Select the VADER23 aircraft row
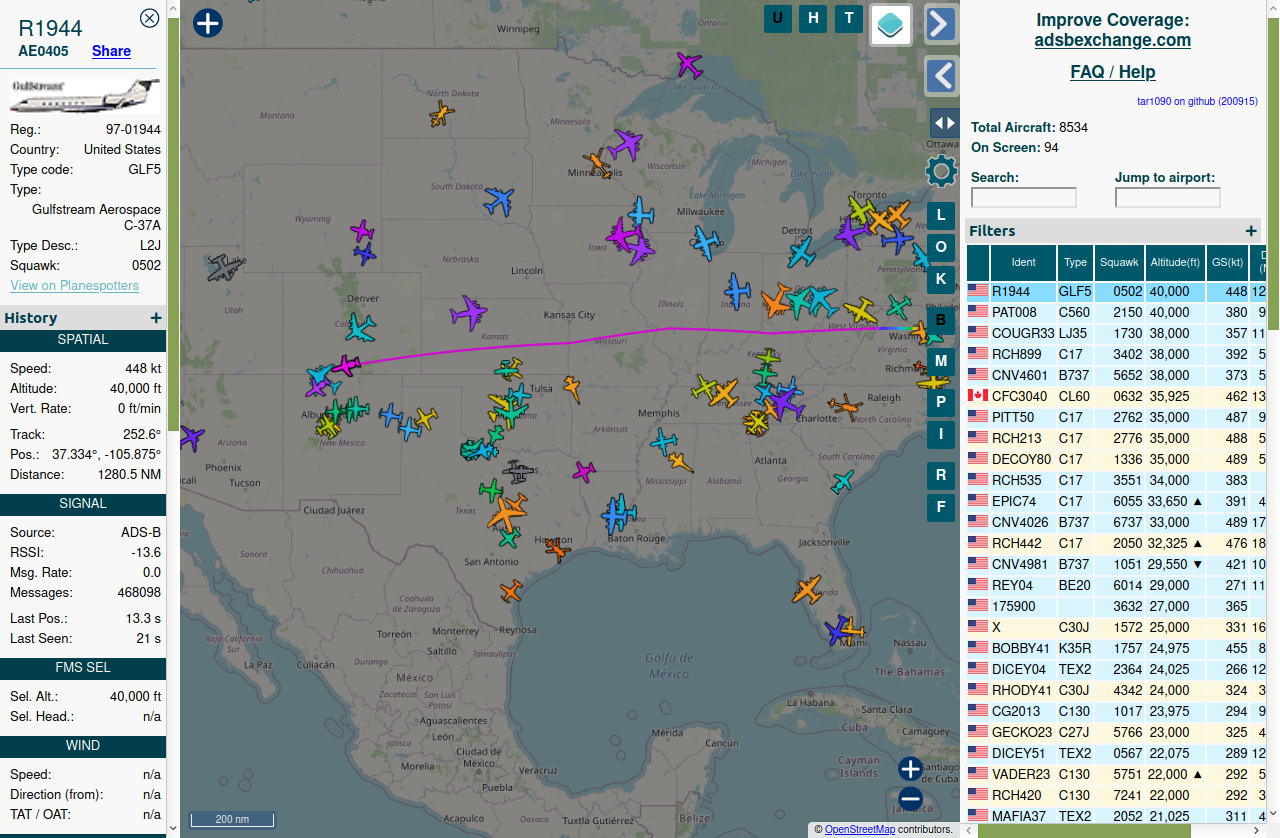Screen dimensions: 1280x838 (1115, 774)
